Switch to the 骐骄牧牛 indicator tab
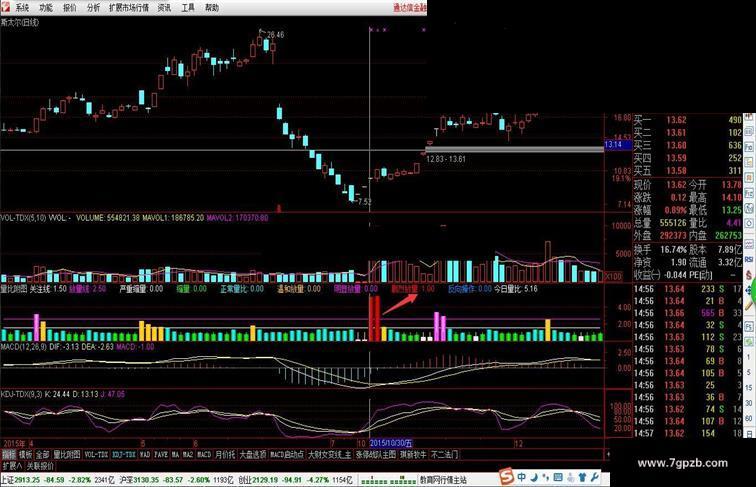Image resolution: width=756 pixels, height=487 pixels. coord(413,454)
